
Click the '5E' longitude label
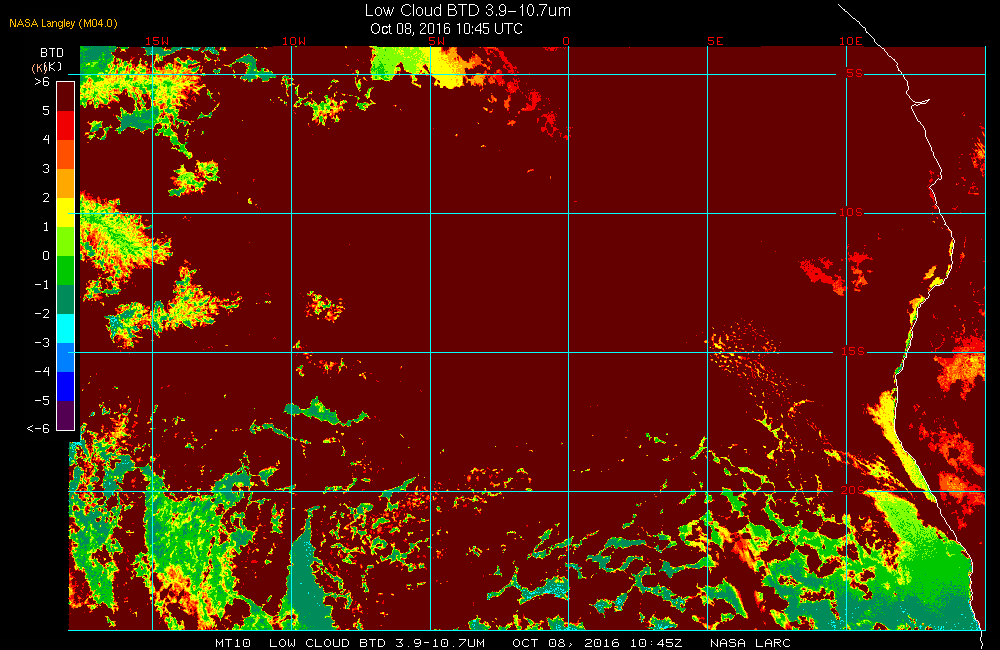716,41
